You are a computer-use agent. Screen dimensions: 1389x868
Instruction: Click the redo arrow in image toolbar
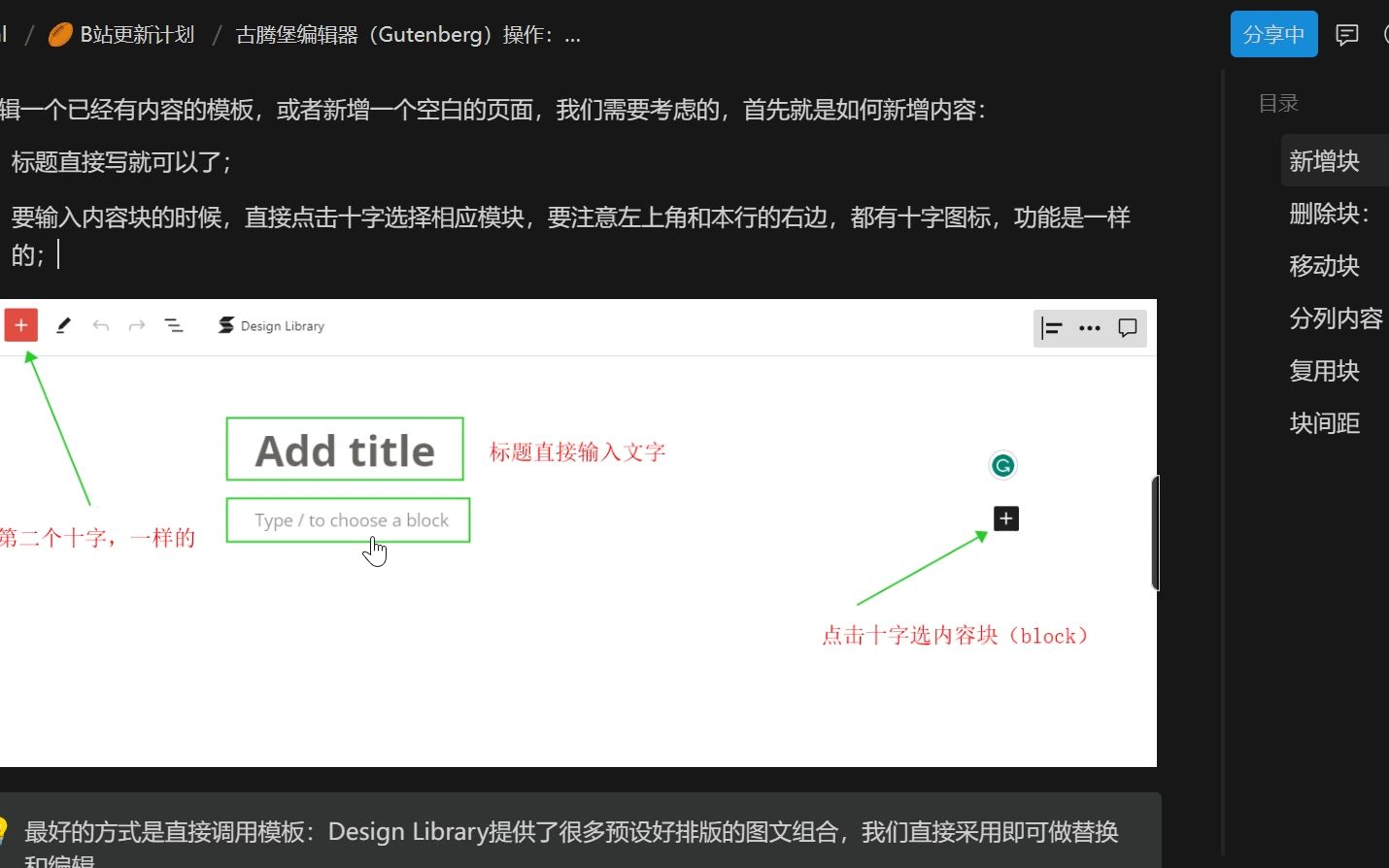pos(137,325)
